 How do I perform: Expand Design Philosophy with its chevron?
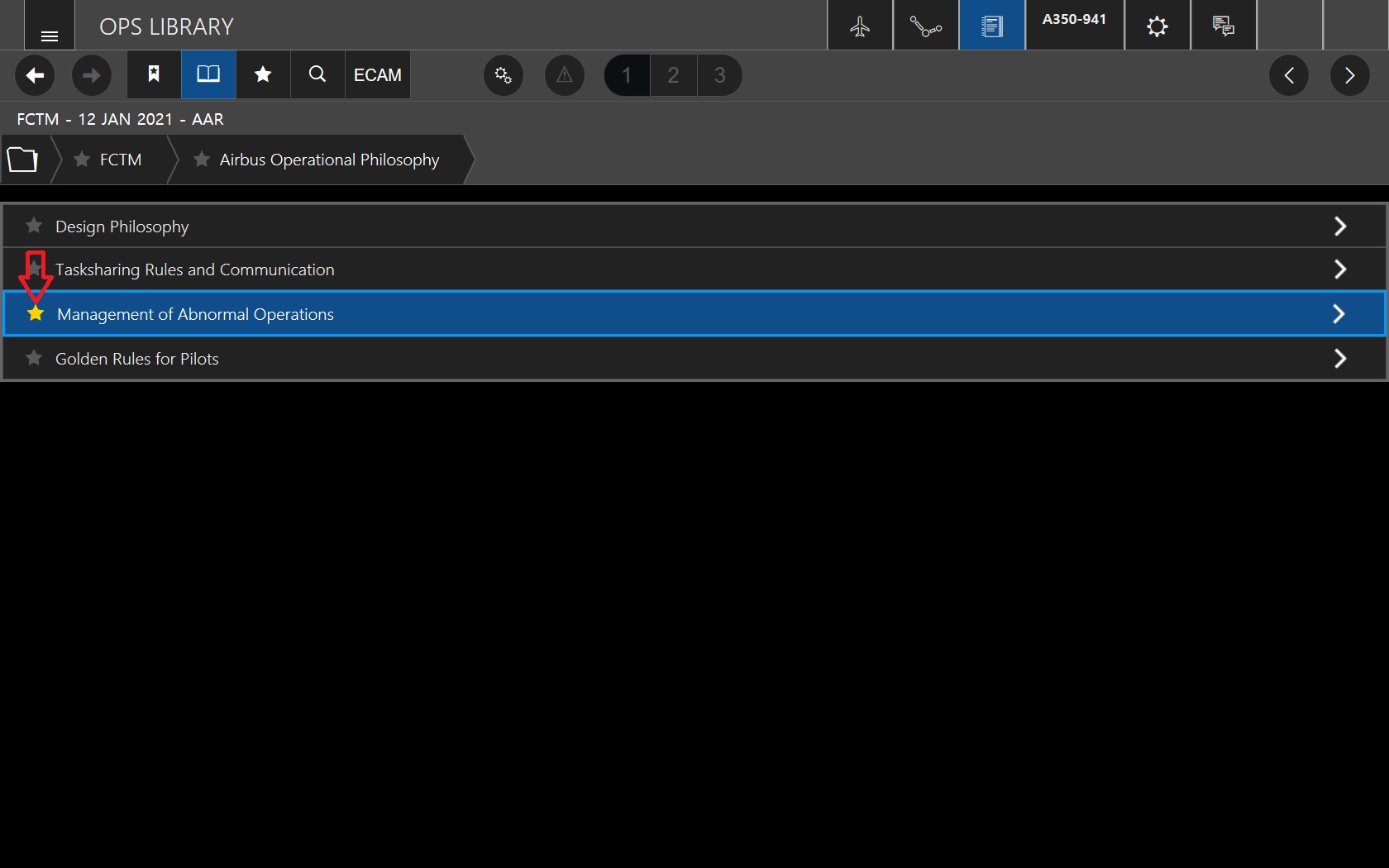point(1340,226)
